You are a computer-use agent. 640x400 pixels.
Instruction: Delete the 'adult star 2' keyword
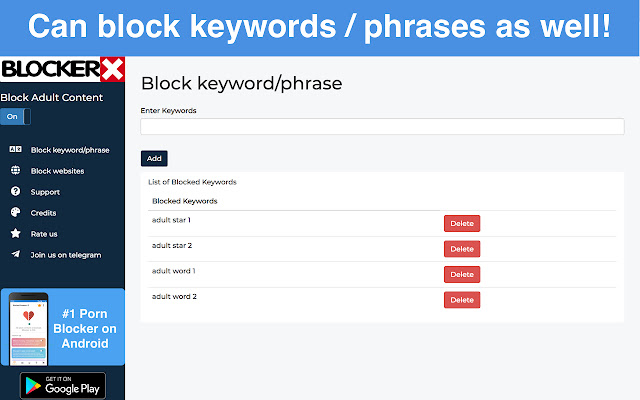tap(461, 249)
